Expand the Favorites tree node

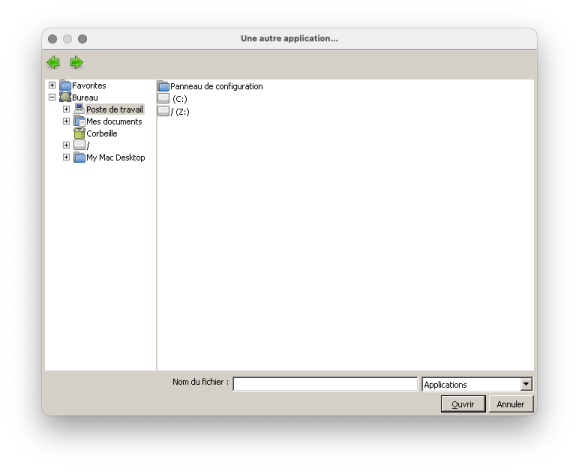point(52,85)
